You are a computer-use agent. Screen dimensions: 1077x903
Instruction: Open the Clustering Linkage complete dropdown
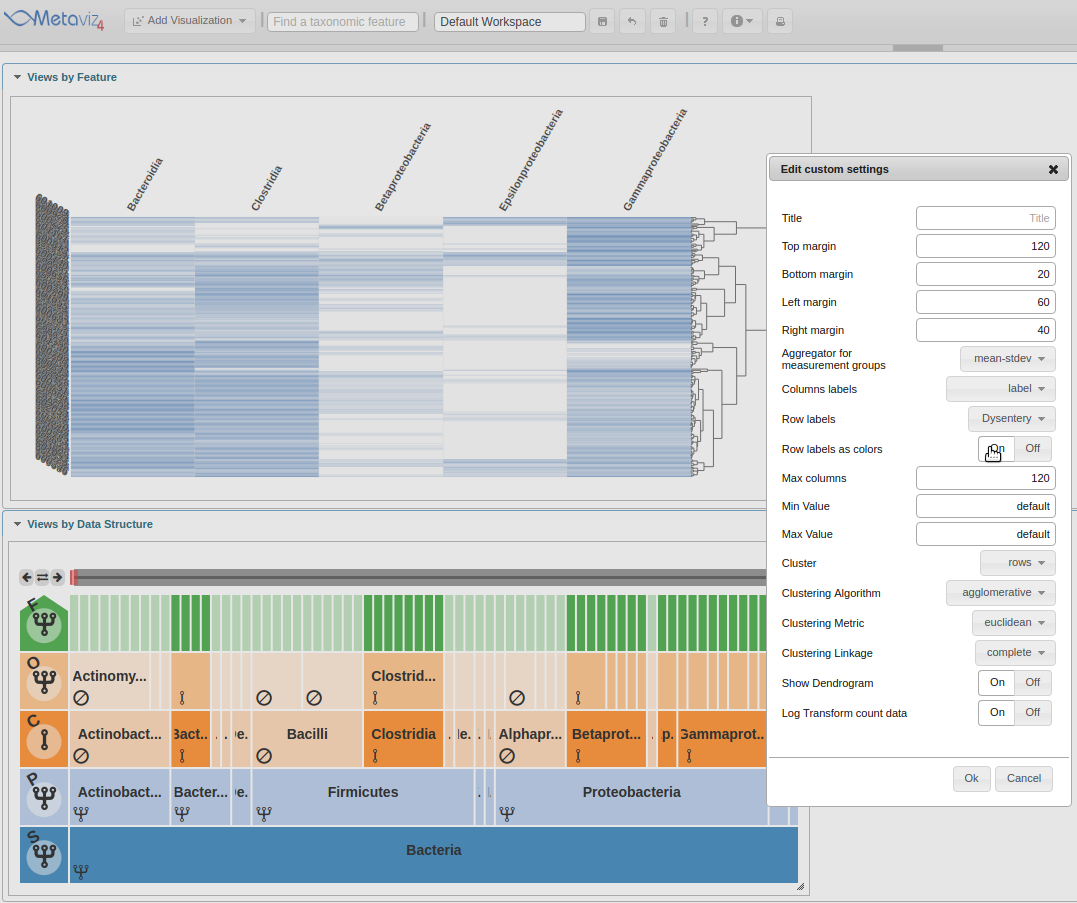coord(1015,653)
